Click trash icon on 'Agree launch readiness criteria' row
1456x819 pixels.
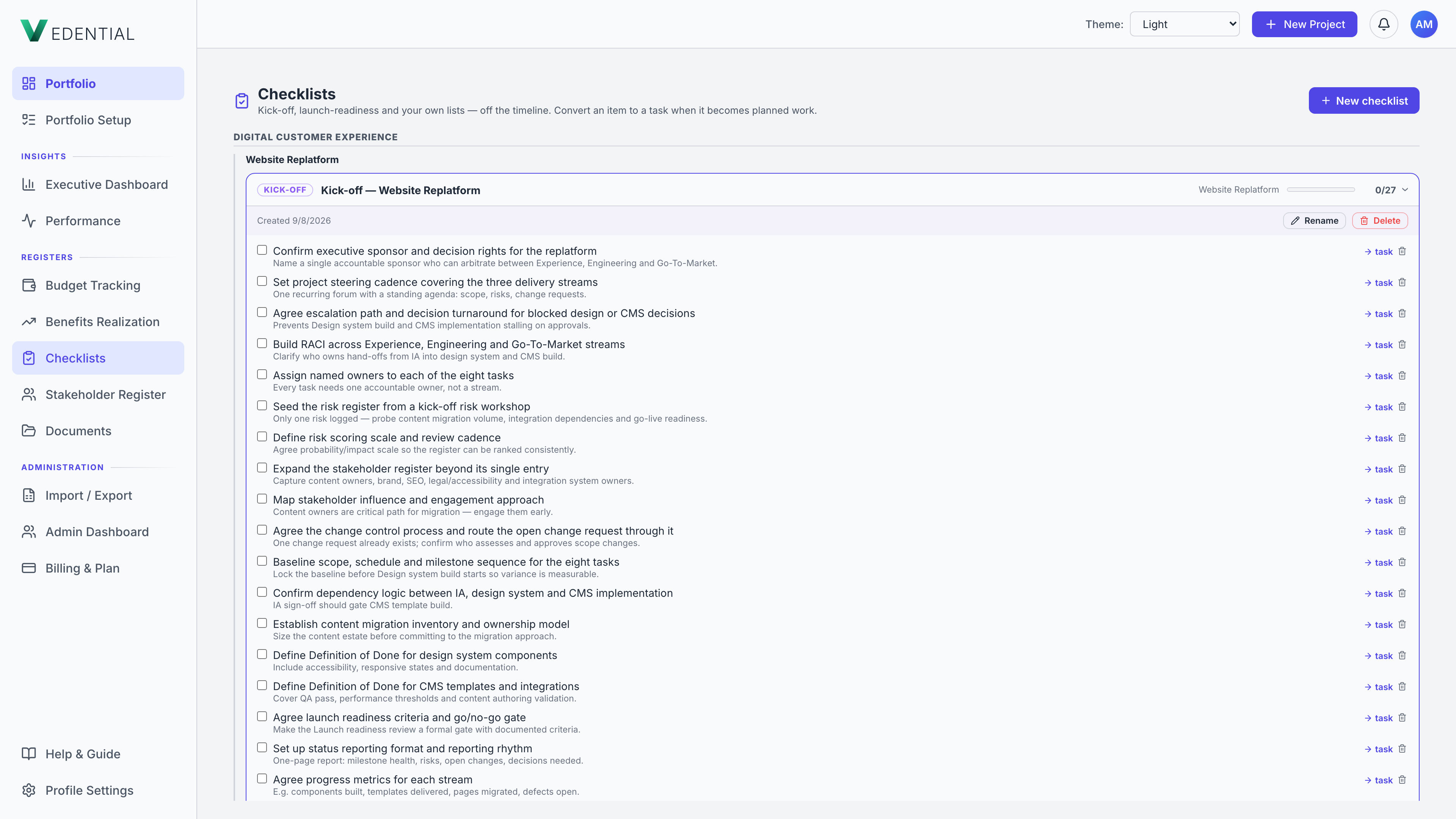(1402, 718)
